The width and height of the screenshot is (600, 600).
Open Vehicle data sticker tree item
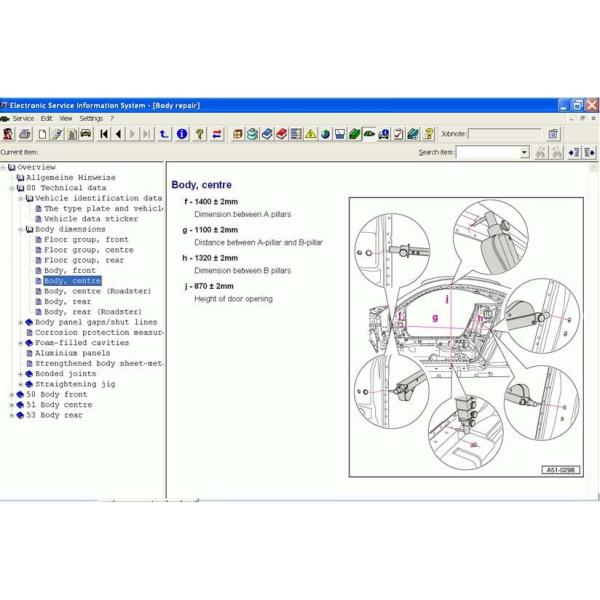[x=91, y=219]
